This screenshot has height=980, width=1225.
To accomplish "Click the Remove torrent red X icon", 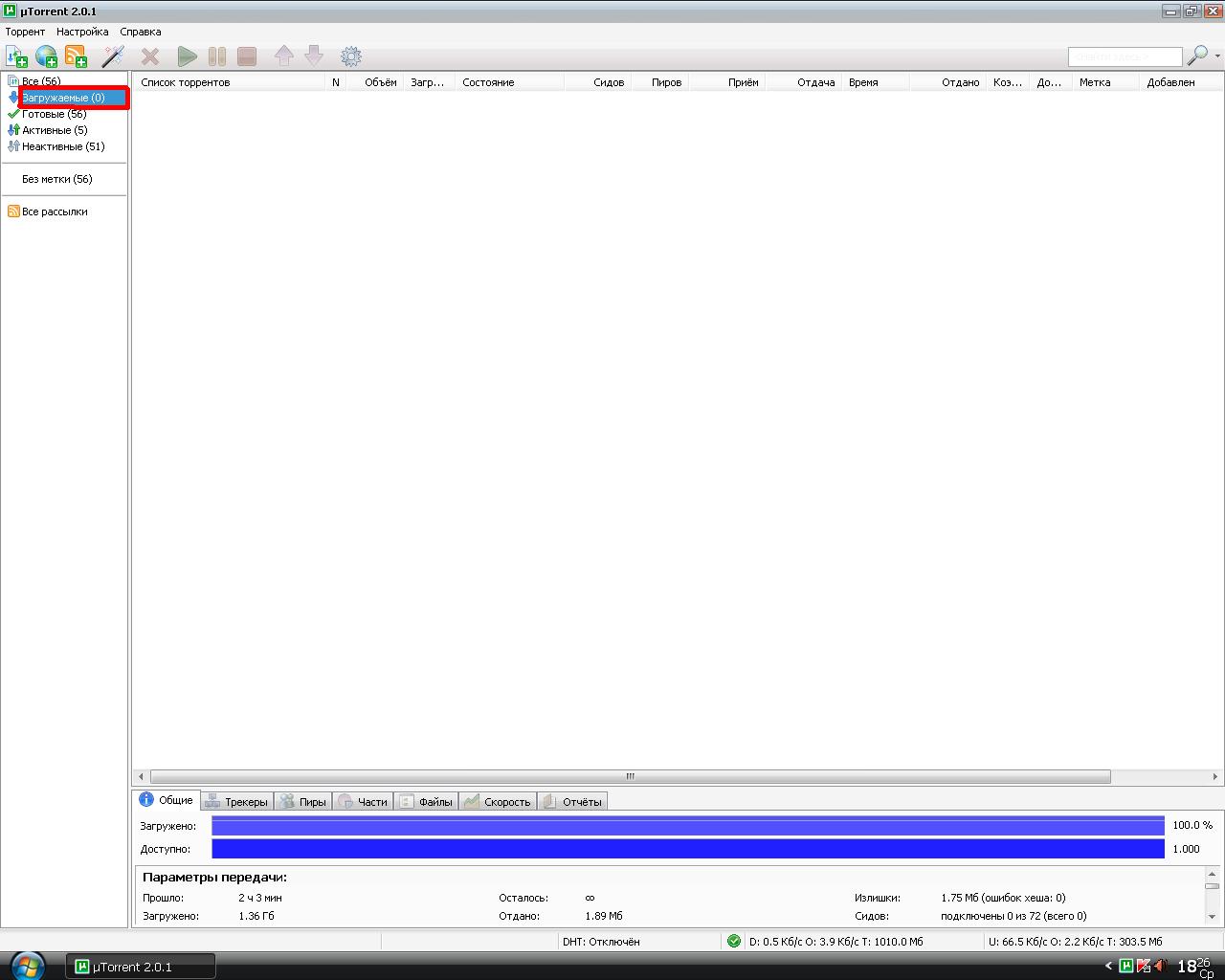I will [150, 56].
